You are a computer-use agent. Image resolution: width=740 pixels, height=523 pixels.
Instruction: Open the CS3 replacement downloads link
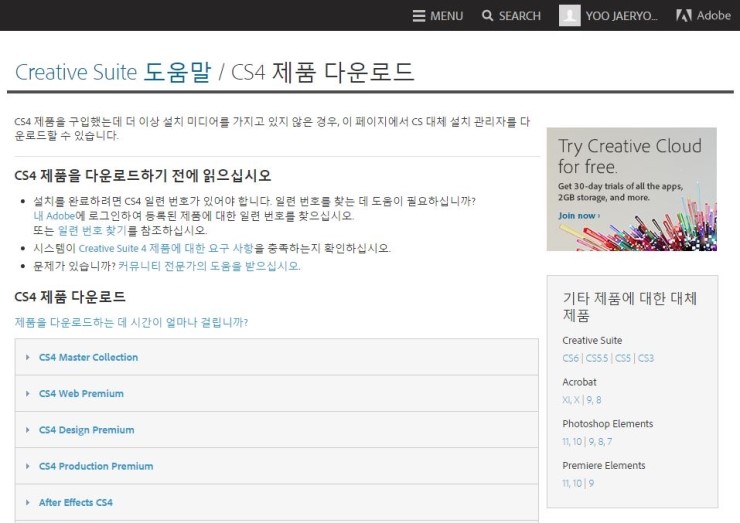pyautogui.click(x=646, y=358)
